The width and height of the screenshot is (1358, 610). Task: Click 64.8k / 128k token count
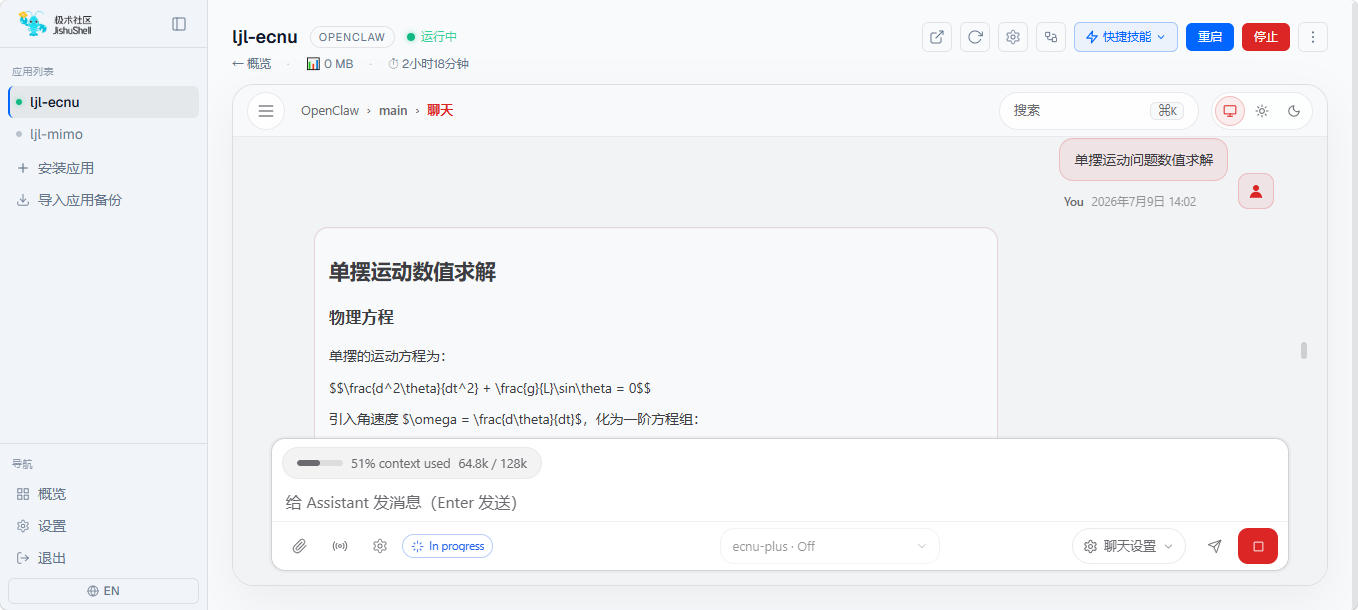[x=493, y=463]
